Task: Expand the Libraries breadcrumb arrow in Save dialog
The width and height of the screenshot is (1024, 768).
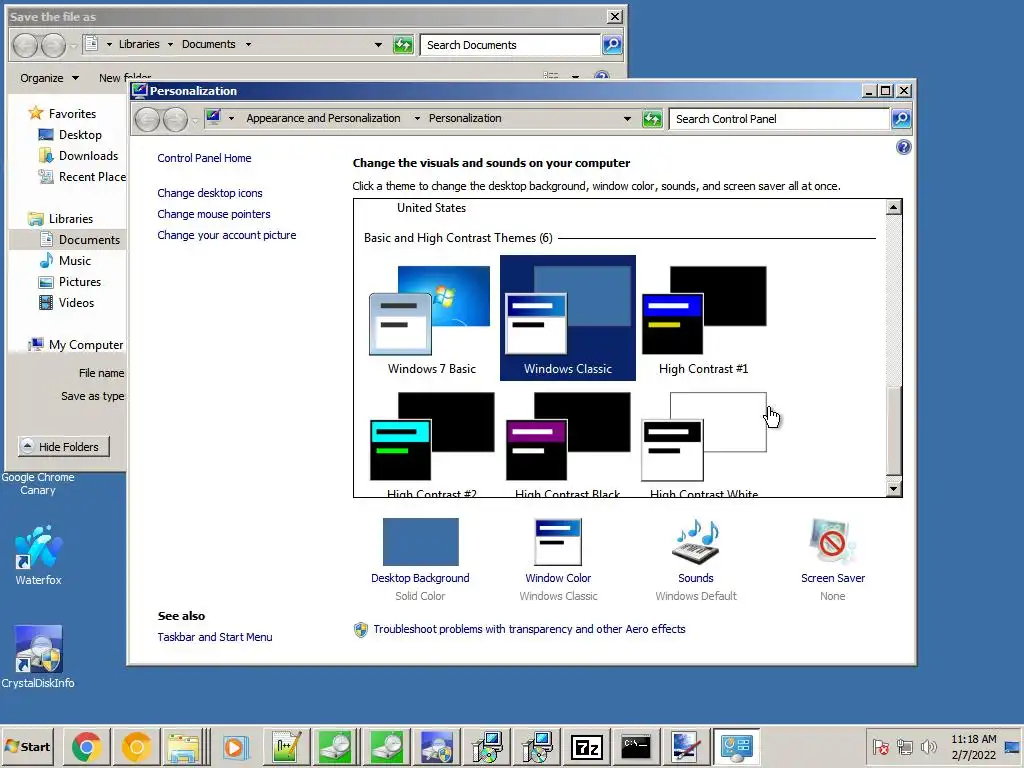Action: pyautogui.click(x=170, y=44)
